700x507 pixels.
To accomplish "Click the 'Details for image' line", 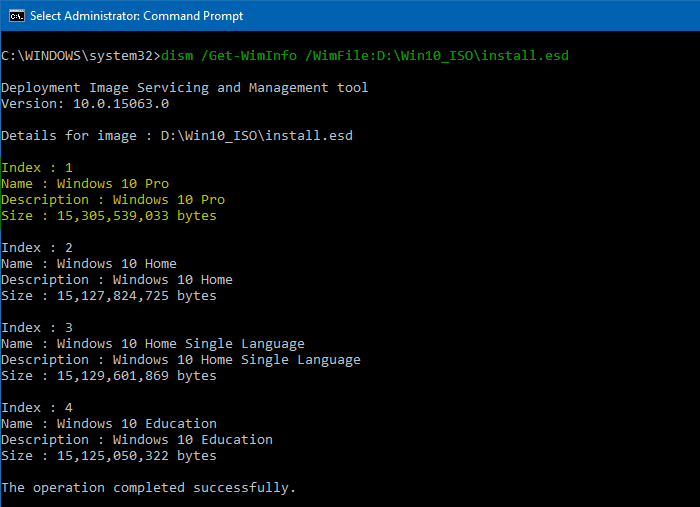I will (x=177, y=136).
